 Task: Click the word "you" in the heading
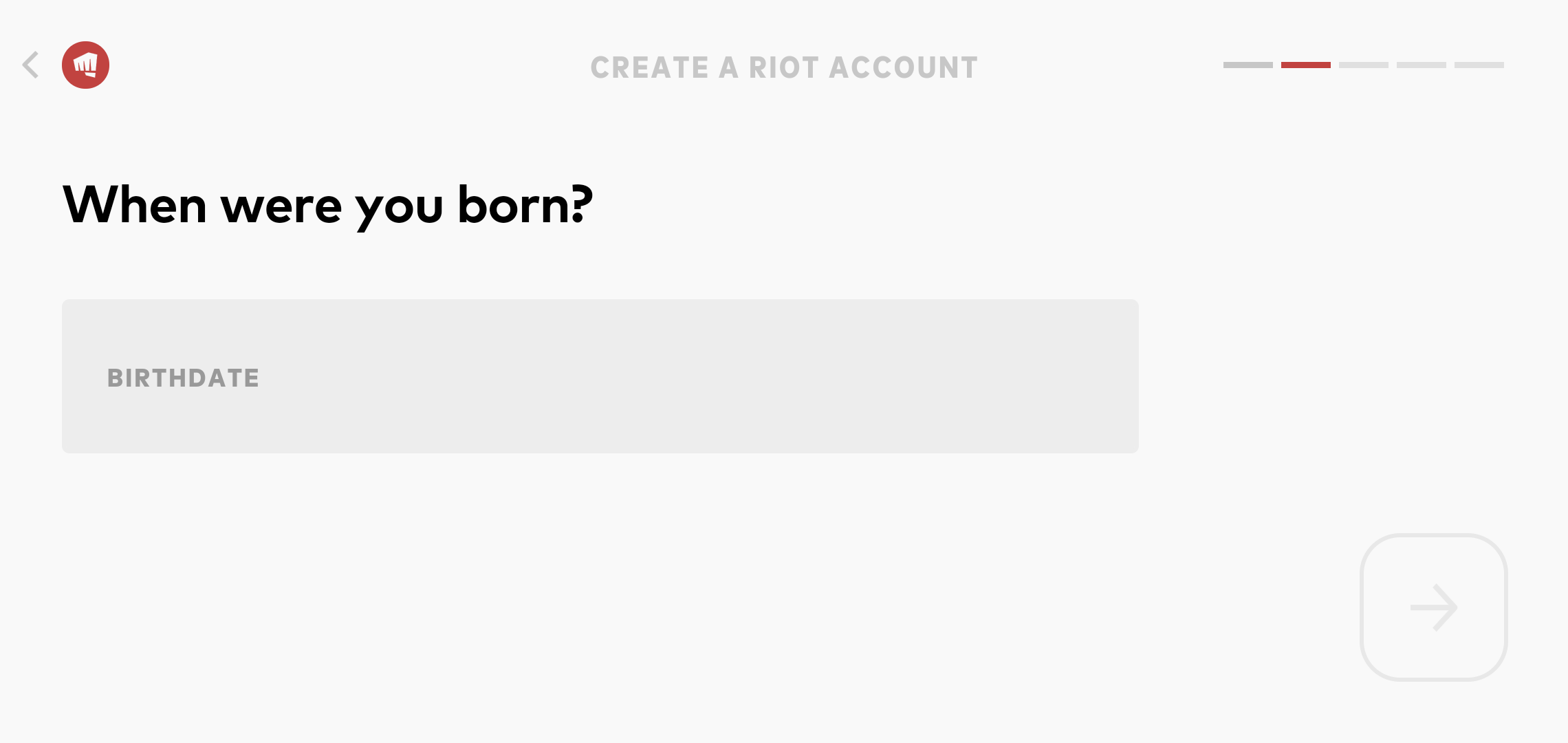399,206
